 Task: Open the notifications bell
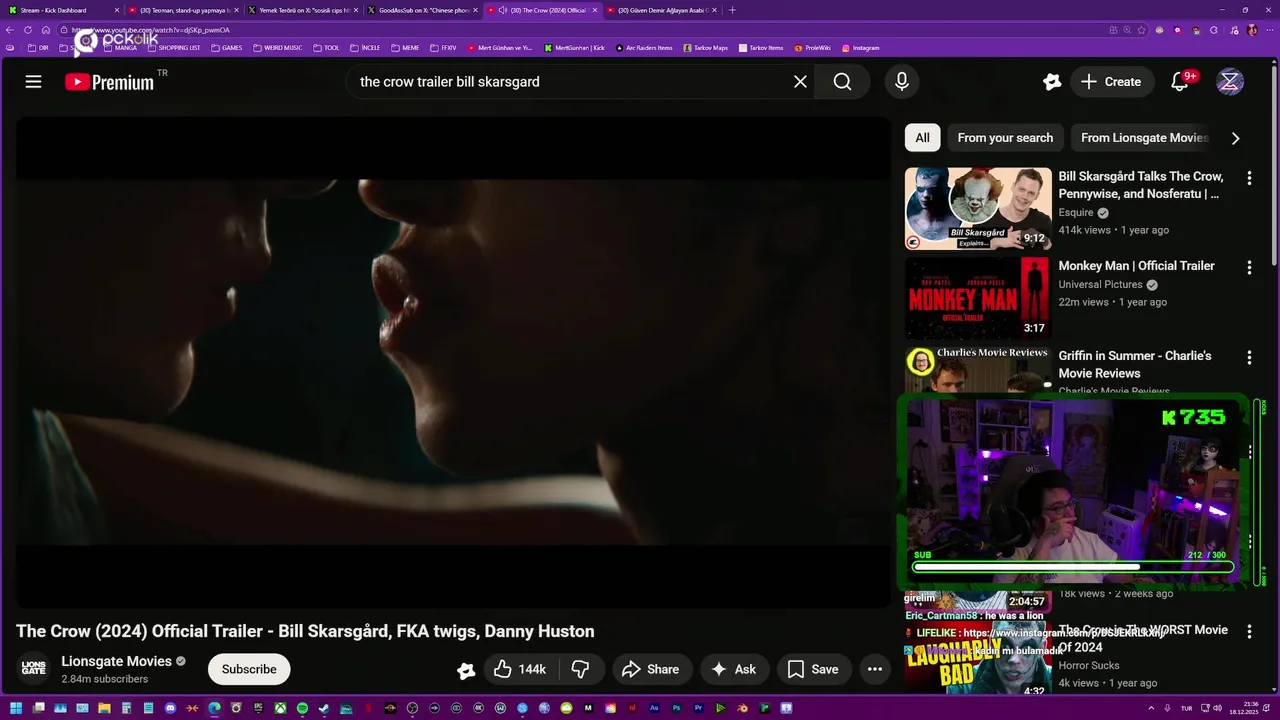[x=1180, y=82]
